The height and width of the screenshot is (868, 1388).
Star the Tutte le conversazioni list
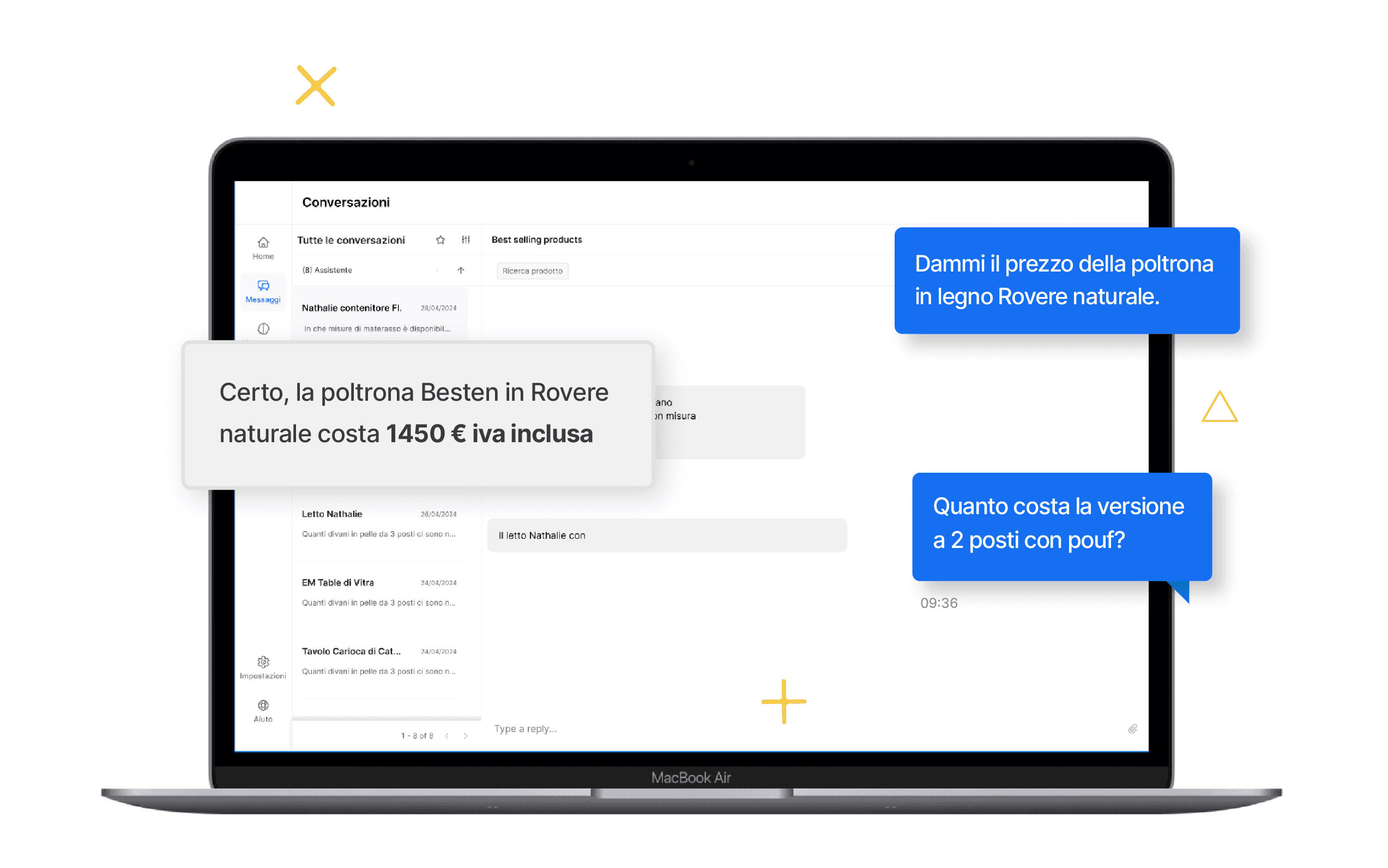(x=440, y=240)
